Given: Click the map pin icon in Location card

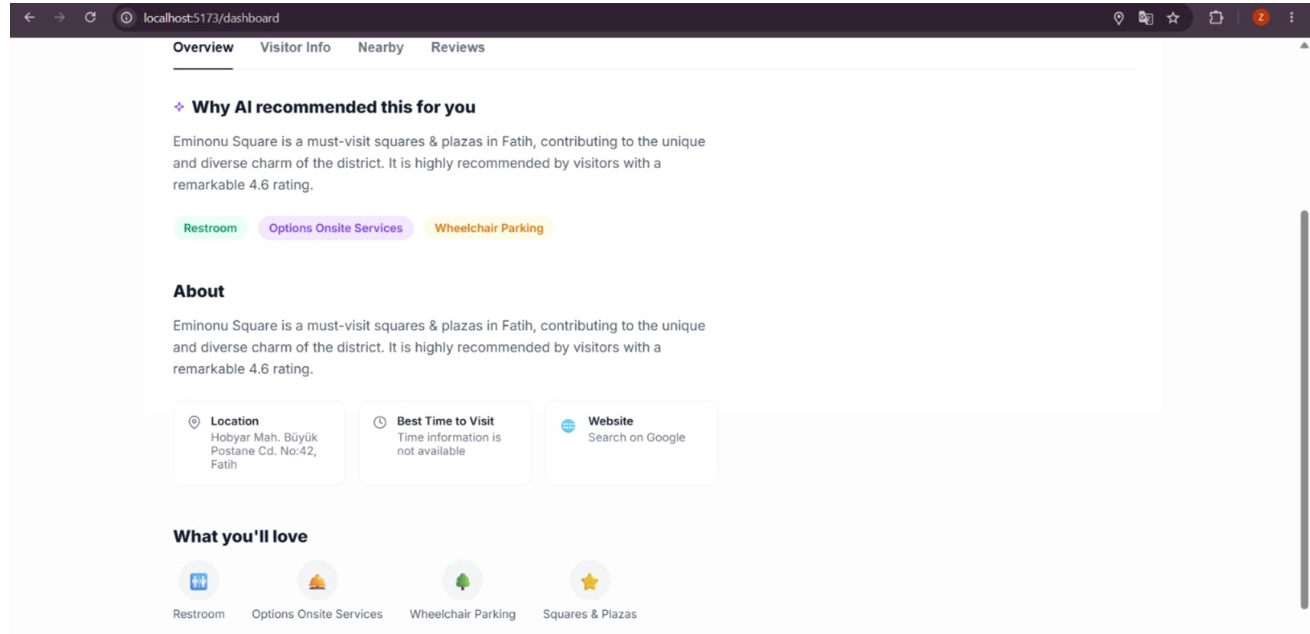Looking at the screenshot, I should point(194,423).
